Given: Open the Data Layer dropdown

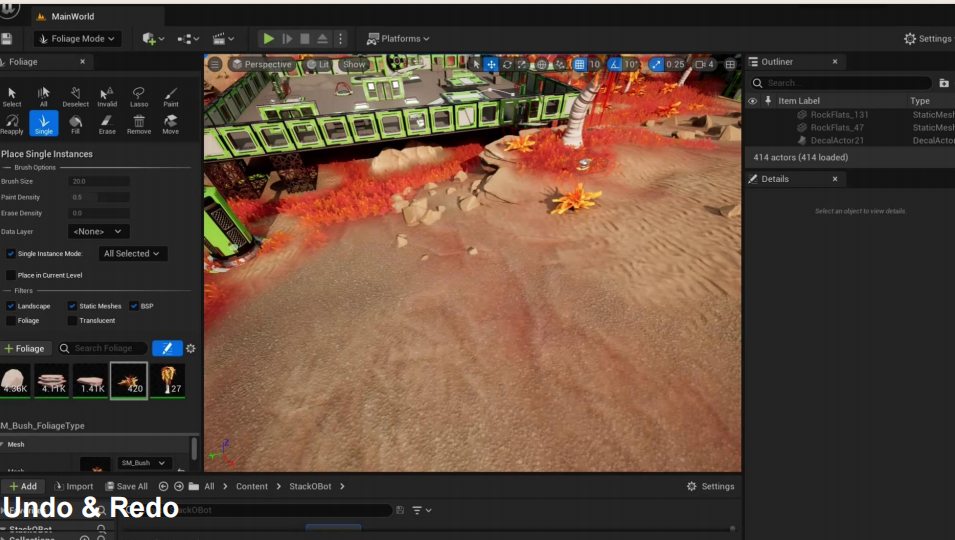Looking at the screenshot, I should click(x=99, y=231).
